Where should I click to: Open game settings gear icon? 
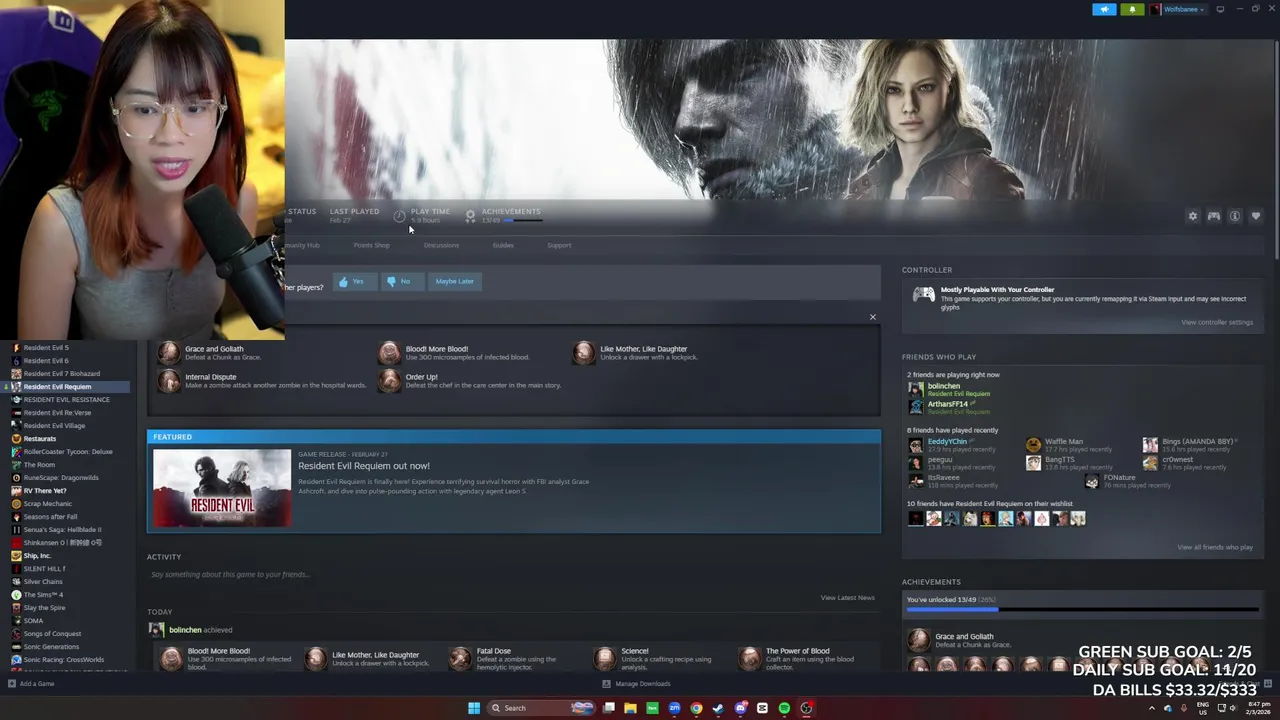tap(1192, 216)
